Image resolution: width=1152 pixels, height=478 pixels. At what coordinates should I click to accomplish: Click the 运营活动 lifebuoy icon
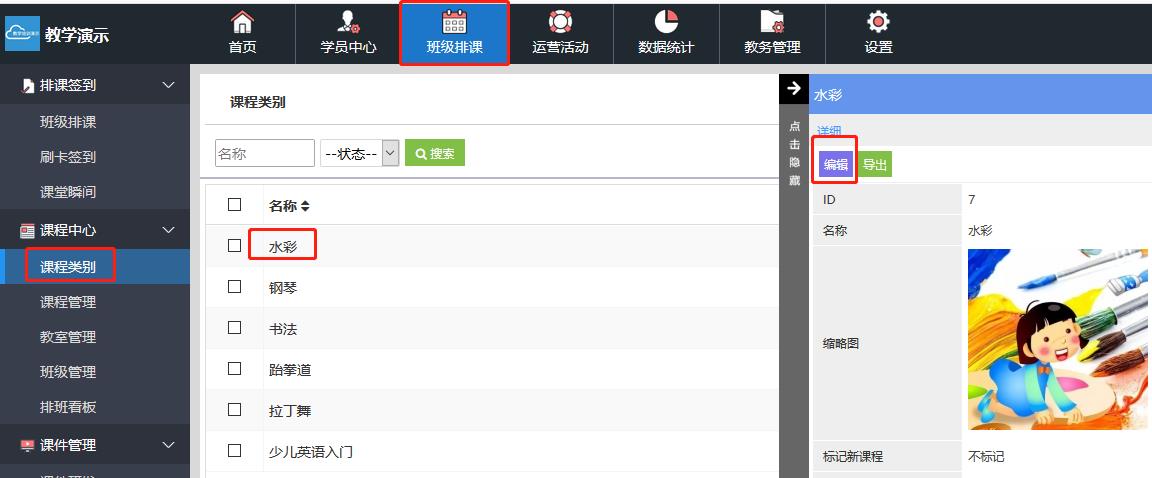[x=560, y=22]
